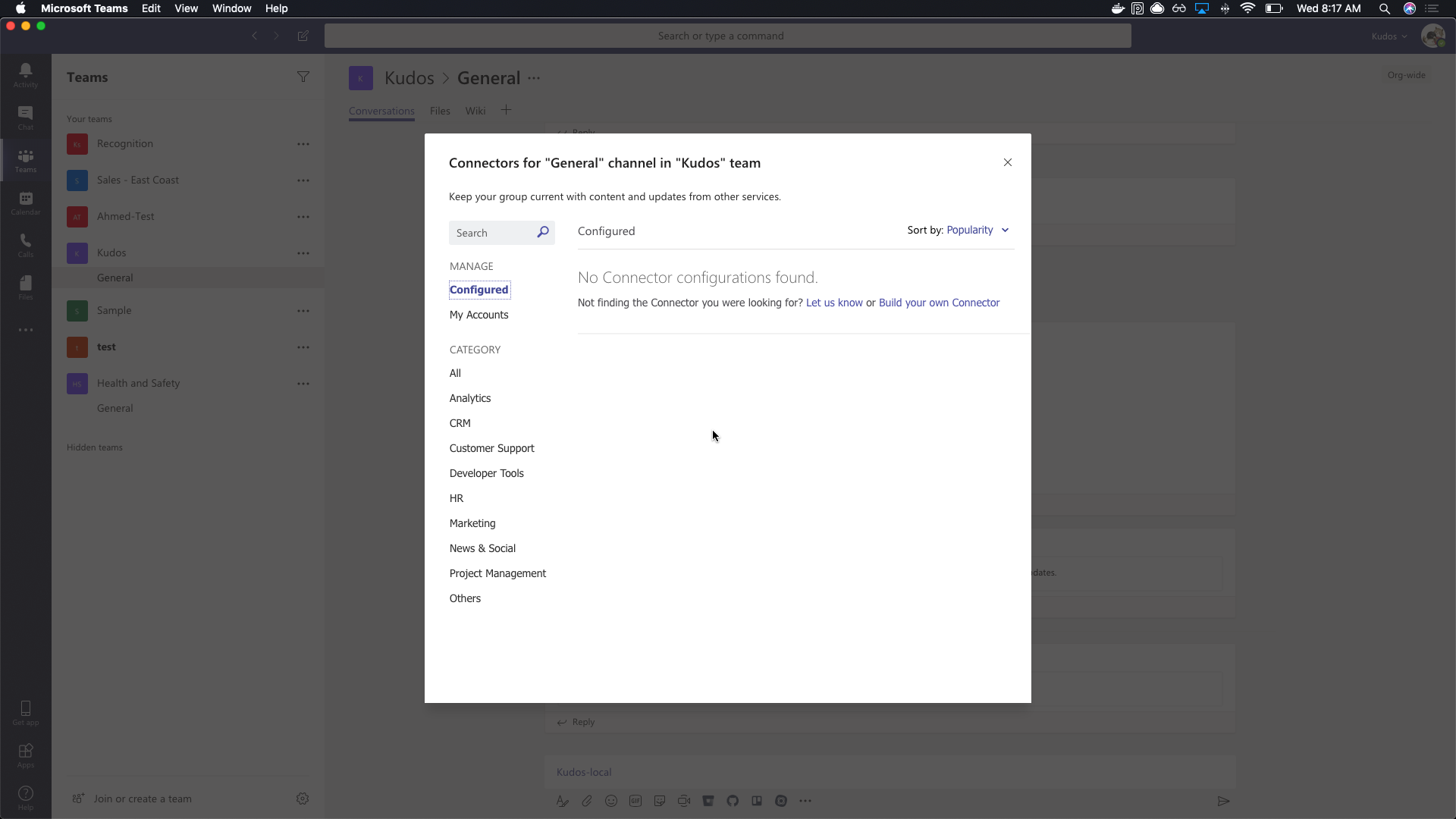Open more options for Ahmed-Test team
Image resolution: width=1456 pixels, height=819 pixels.
[303, 216]
